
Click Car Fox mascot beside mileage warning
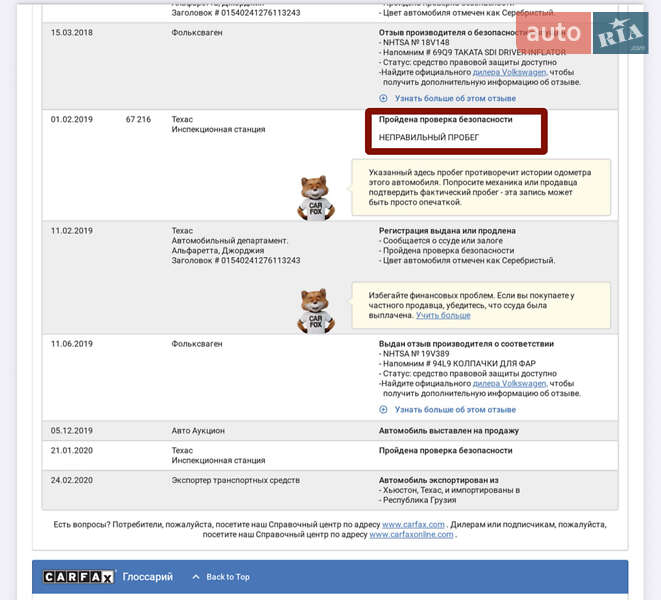click(316, 198)
